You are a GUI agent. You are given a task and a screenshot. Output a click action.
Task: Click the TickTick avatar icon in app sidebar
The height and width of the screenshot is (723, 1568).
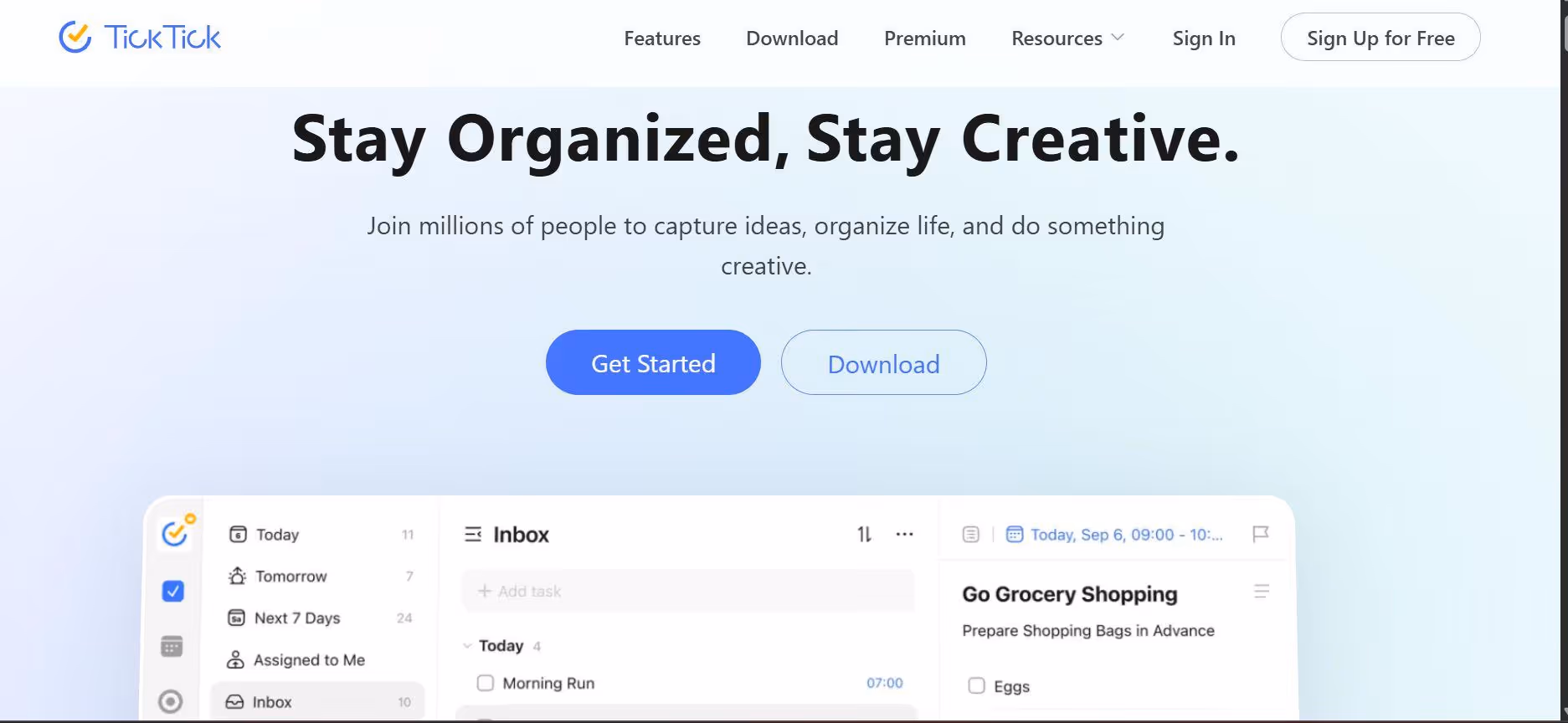pyautogui.click(x=176, y=532)
